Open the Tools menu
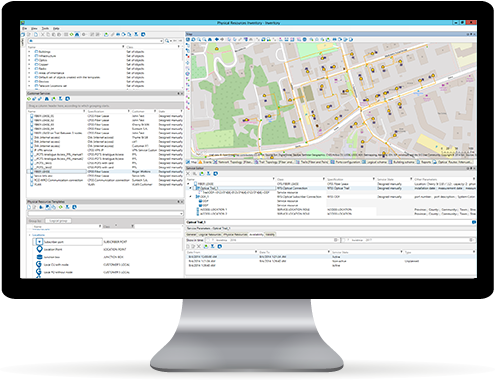The width and height of the screenshot is (495, 380). pyautogui.click(x=45, y=29)
